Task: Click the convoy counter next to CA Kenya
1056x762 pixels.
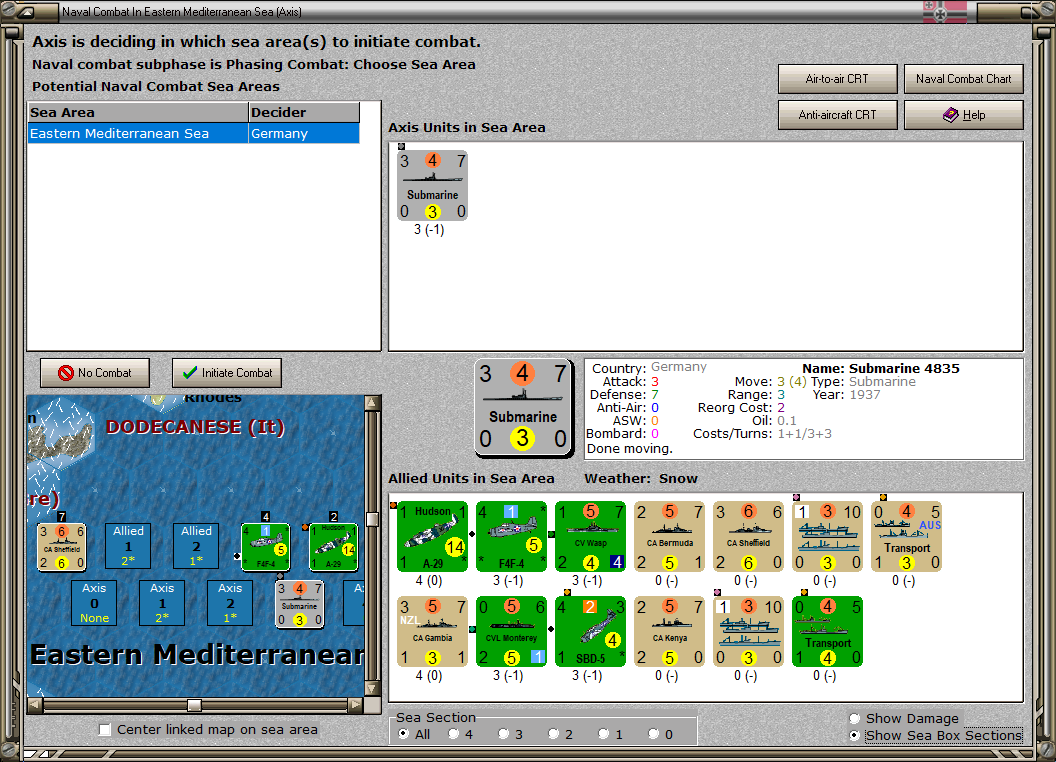Action: click(x=749, y=631)
